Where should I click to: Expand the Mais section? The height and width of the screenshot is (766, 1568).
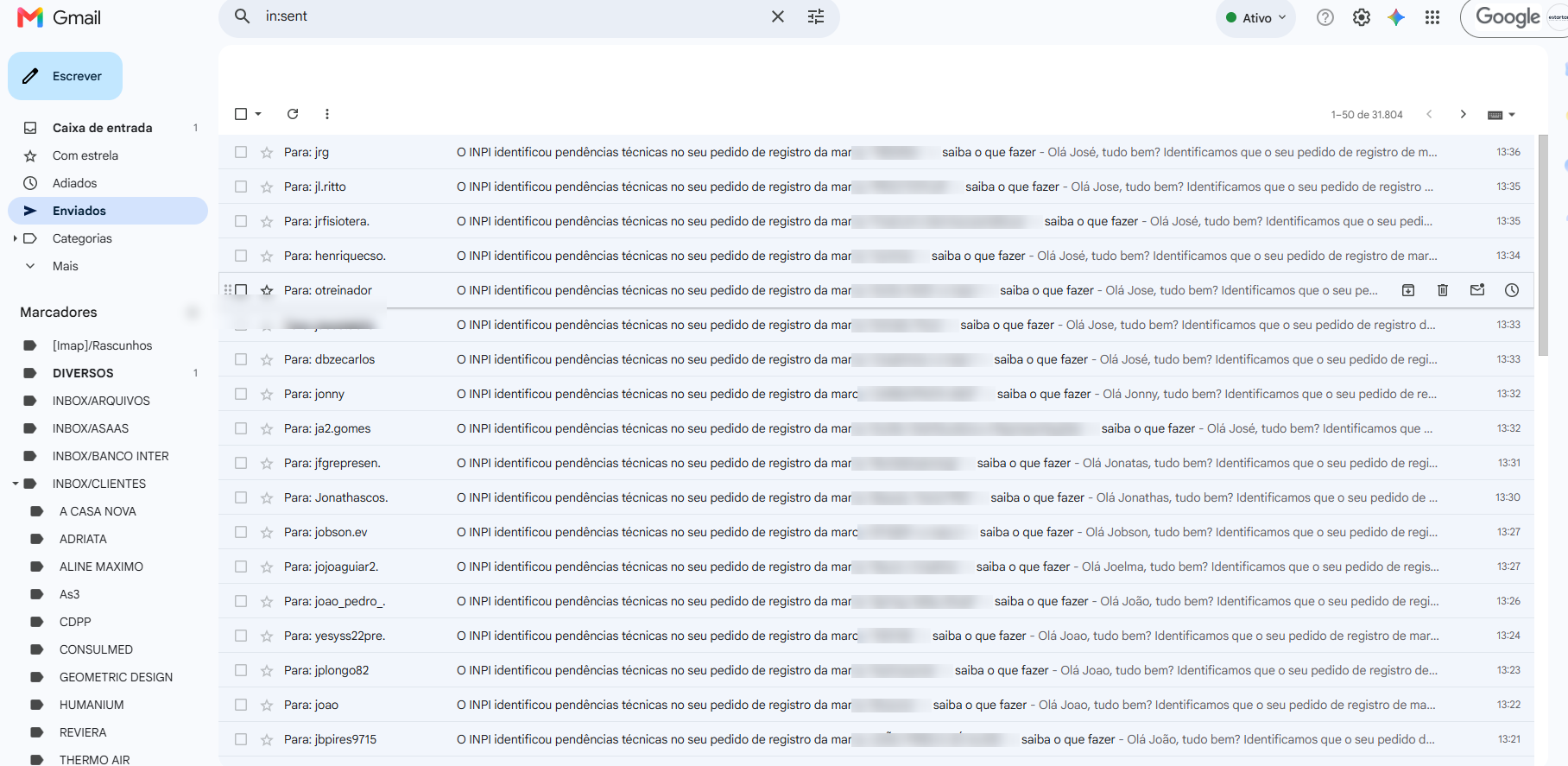tap(65, 266)
